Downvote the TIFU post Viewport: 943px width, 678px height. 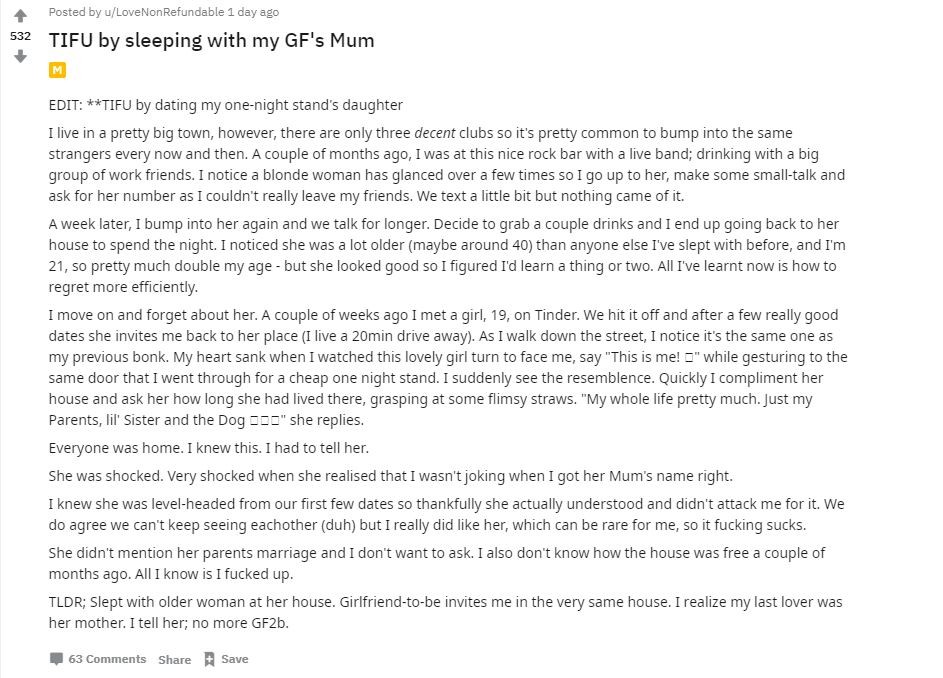[x=20, y=57]
